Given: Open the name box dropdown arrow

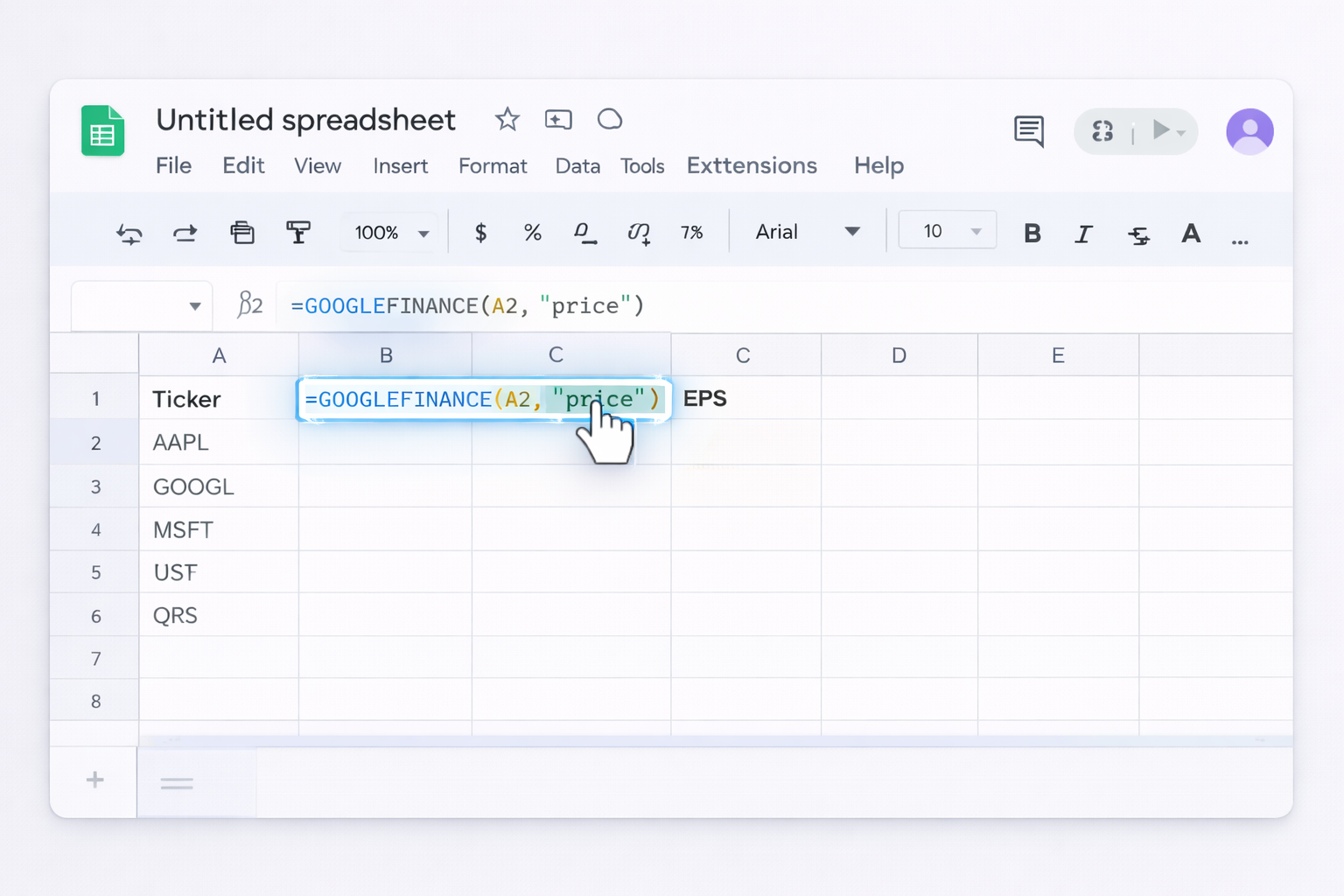Looking at the screenshot, I should point(195,306).
